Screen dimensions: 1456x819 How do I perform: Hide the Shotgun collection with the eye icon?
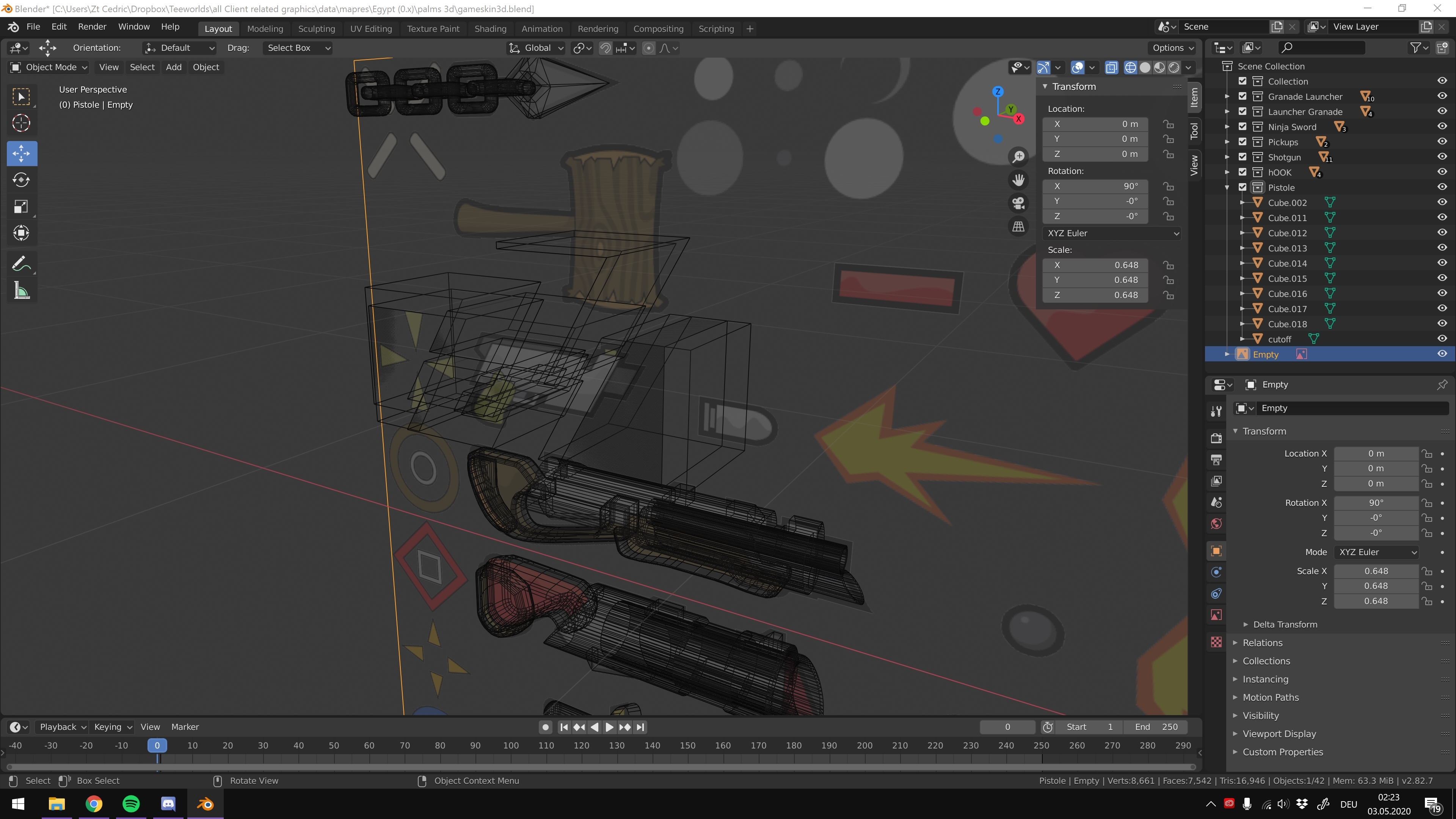1442,157
